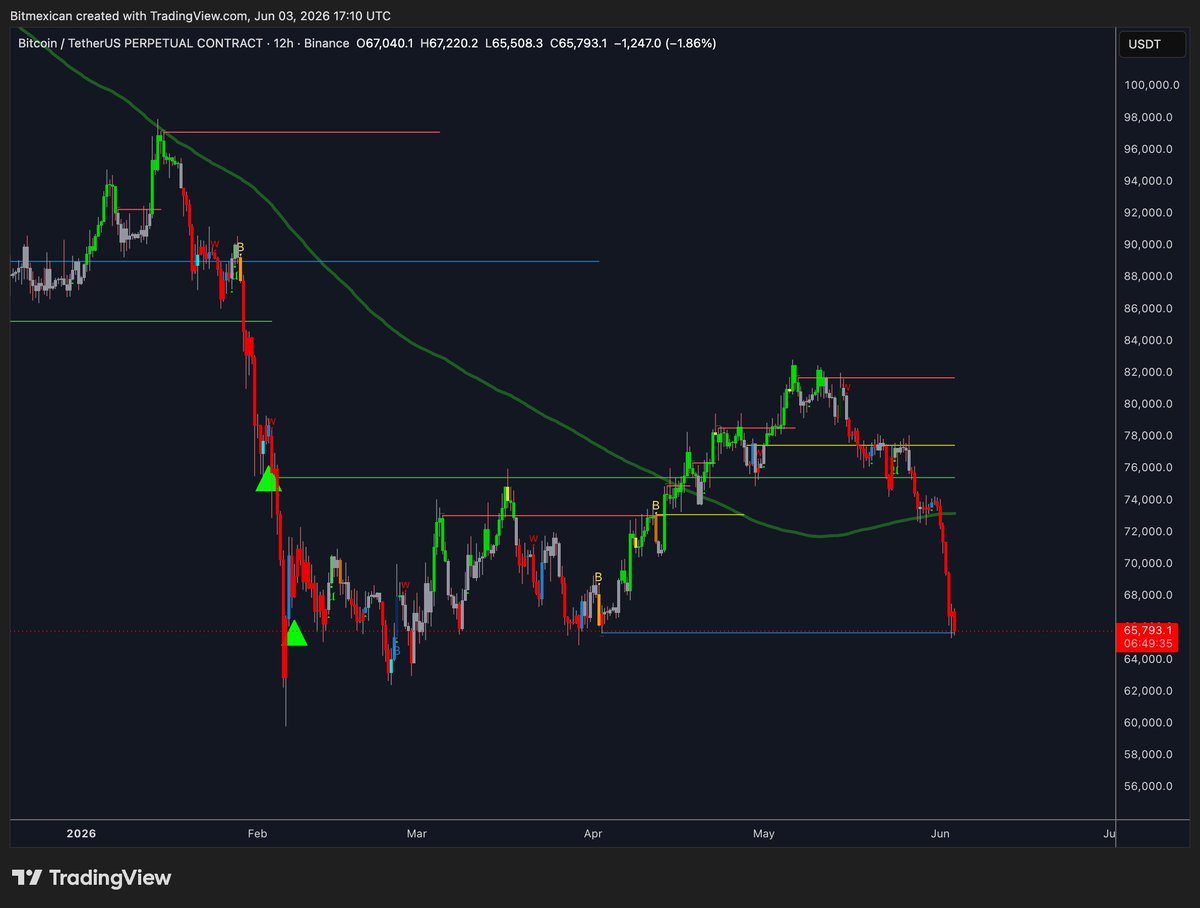Select the 78,000.0 price axis label

click(x=1150, y=436)
